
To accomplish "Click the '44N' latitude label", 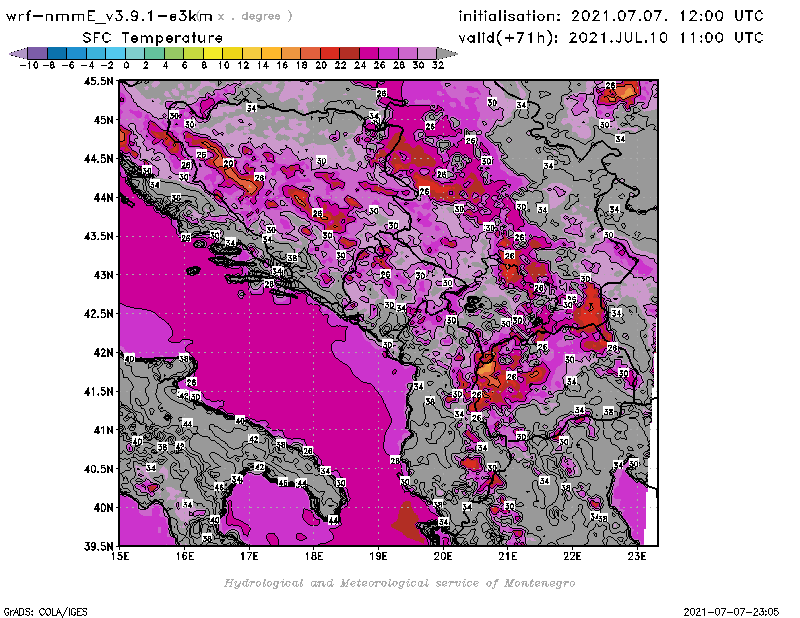I will point(103,197).
